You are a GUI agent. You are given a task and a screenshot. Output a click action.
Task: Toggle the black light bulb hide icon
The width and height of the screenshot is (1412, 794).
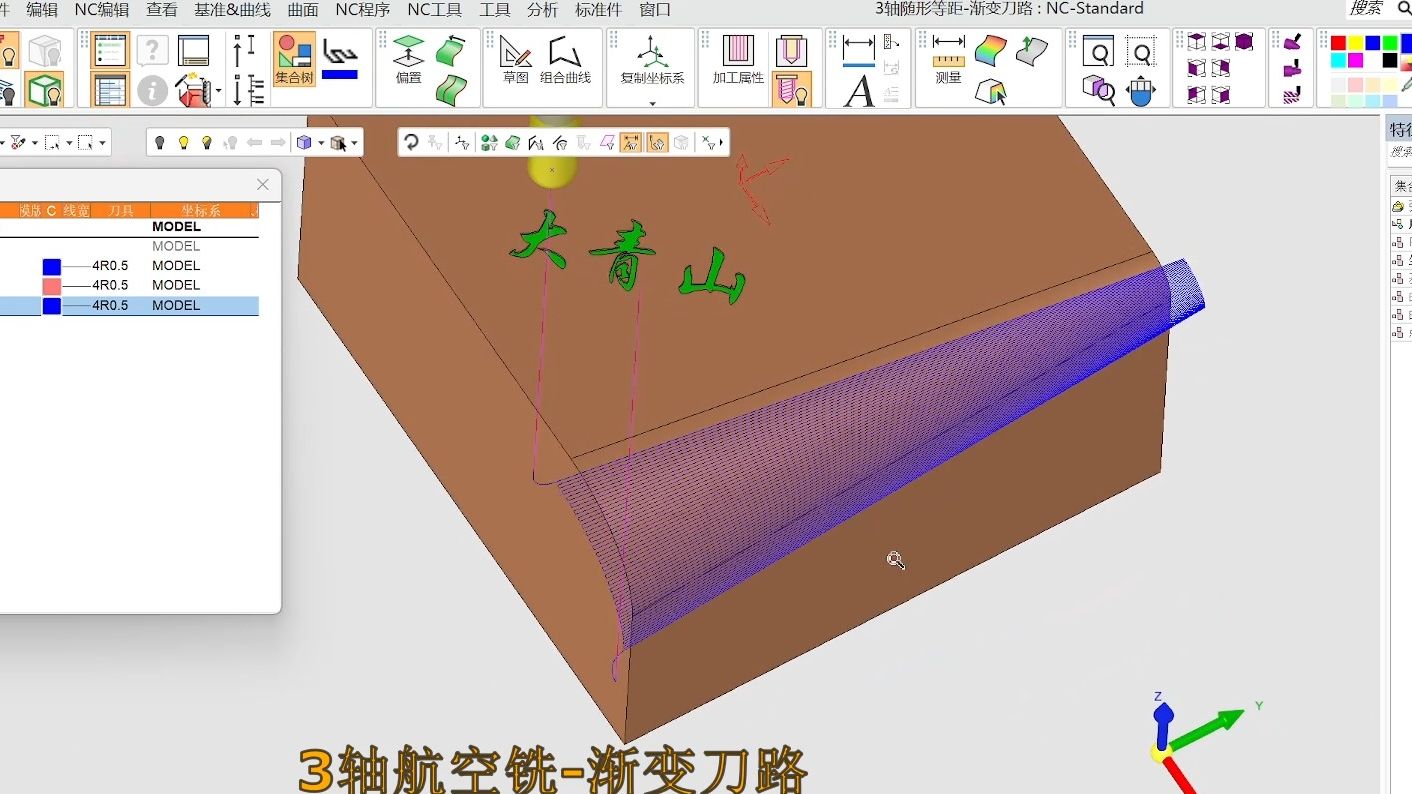(x=159, y=143)
